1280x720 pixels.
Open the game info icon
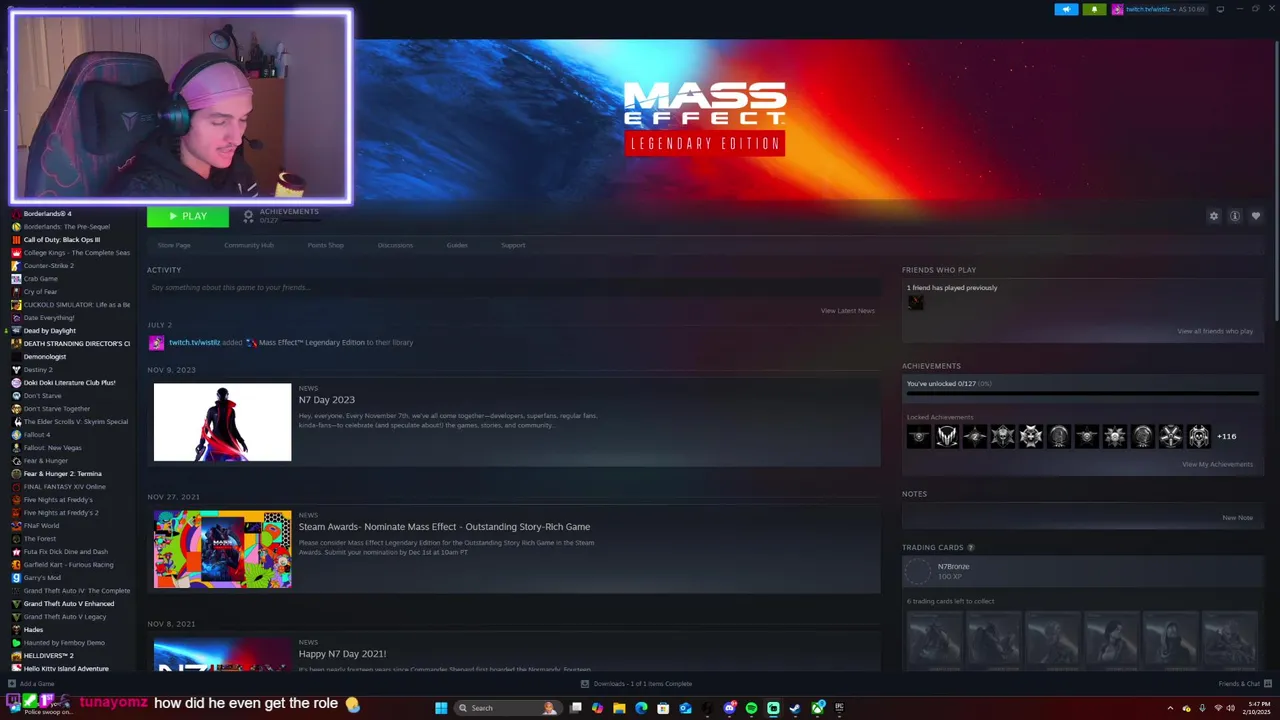point(1235,216)
